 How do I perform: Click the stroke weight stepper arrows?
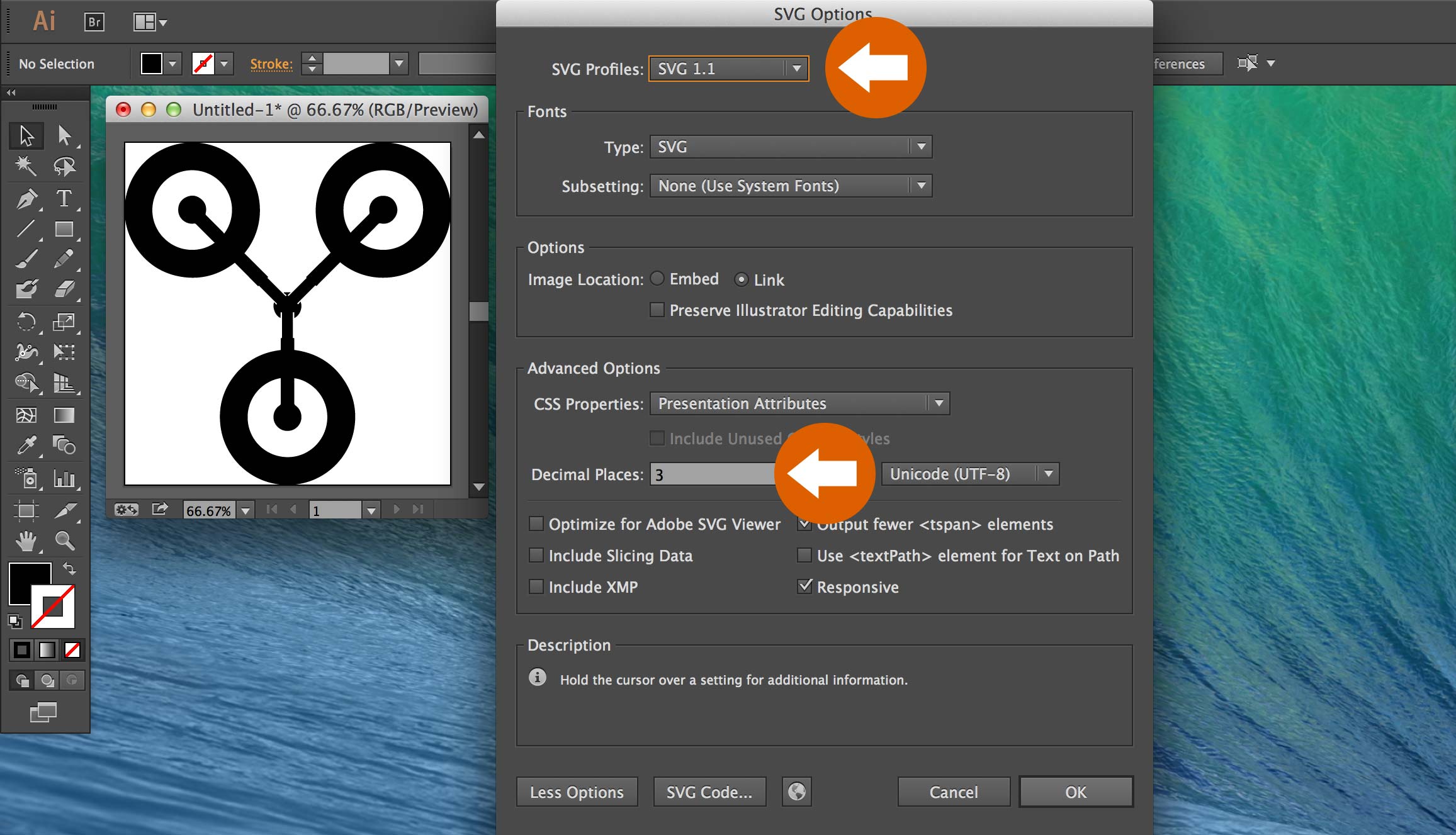pyautogui.click(x=312, y=64)
